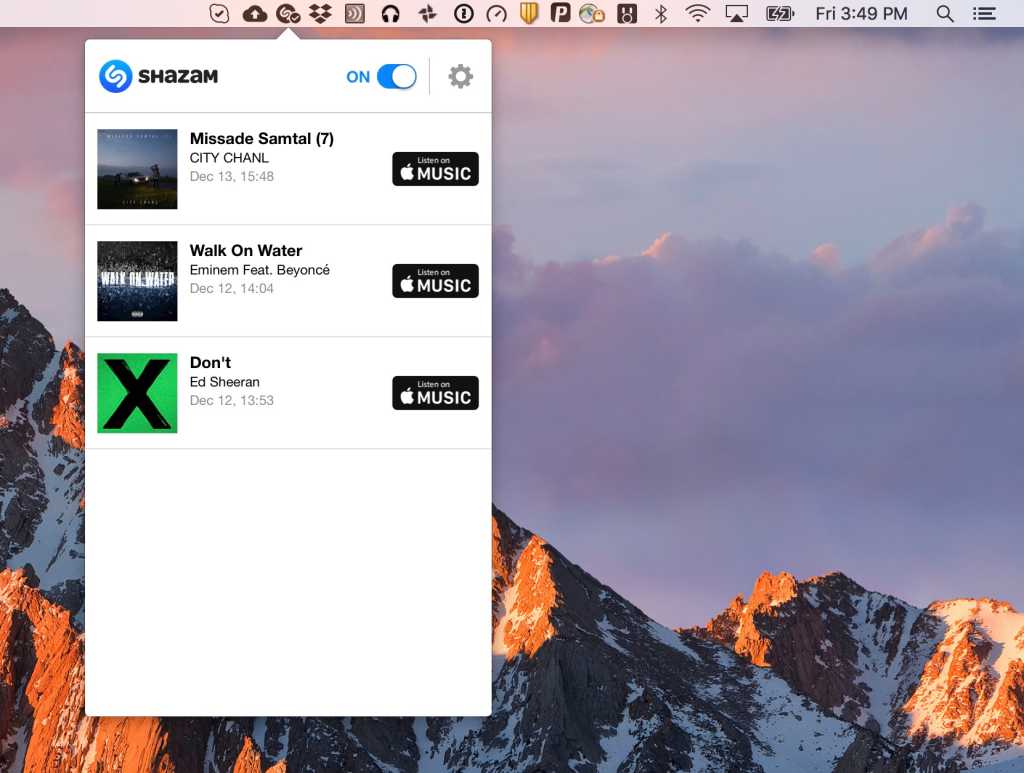Click the Shazam menu bar icon
The height and width of the screenshot is (773, 1024).
pyautogui.click(x=288, y=14)
